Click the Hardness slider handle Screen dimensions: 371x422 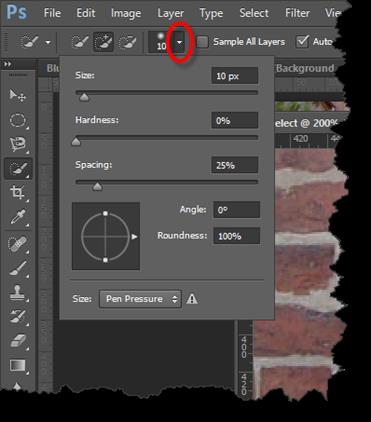click(76, 142)
